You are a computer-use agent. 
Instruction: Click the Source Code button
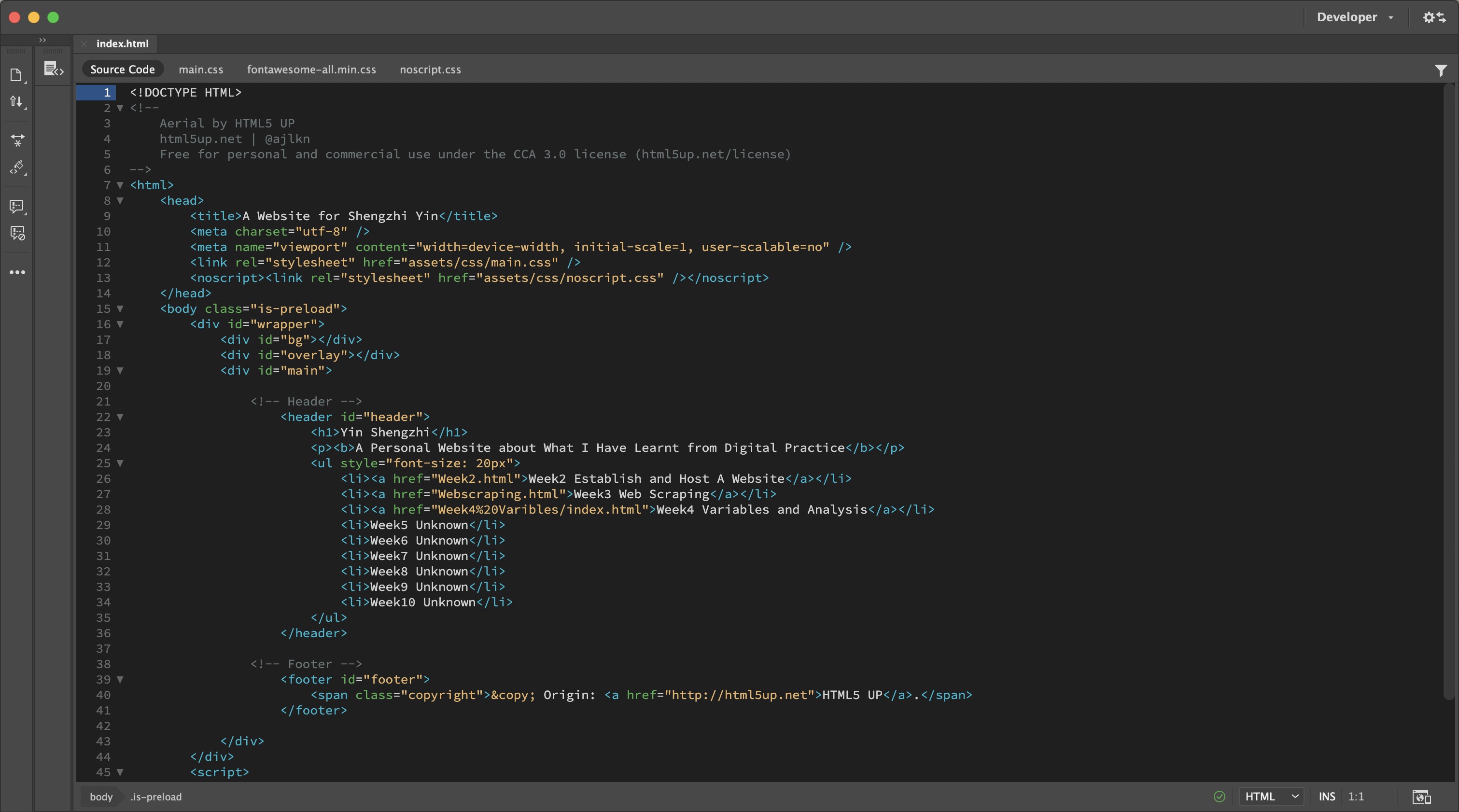click(122, 69)
